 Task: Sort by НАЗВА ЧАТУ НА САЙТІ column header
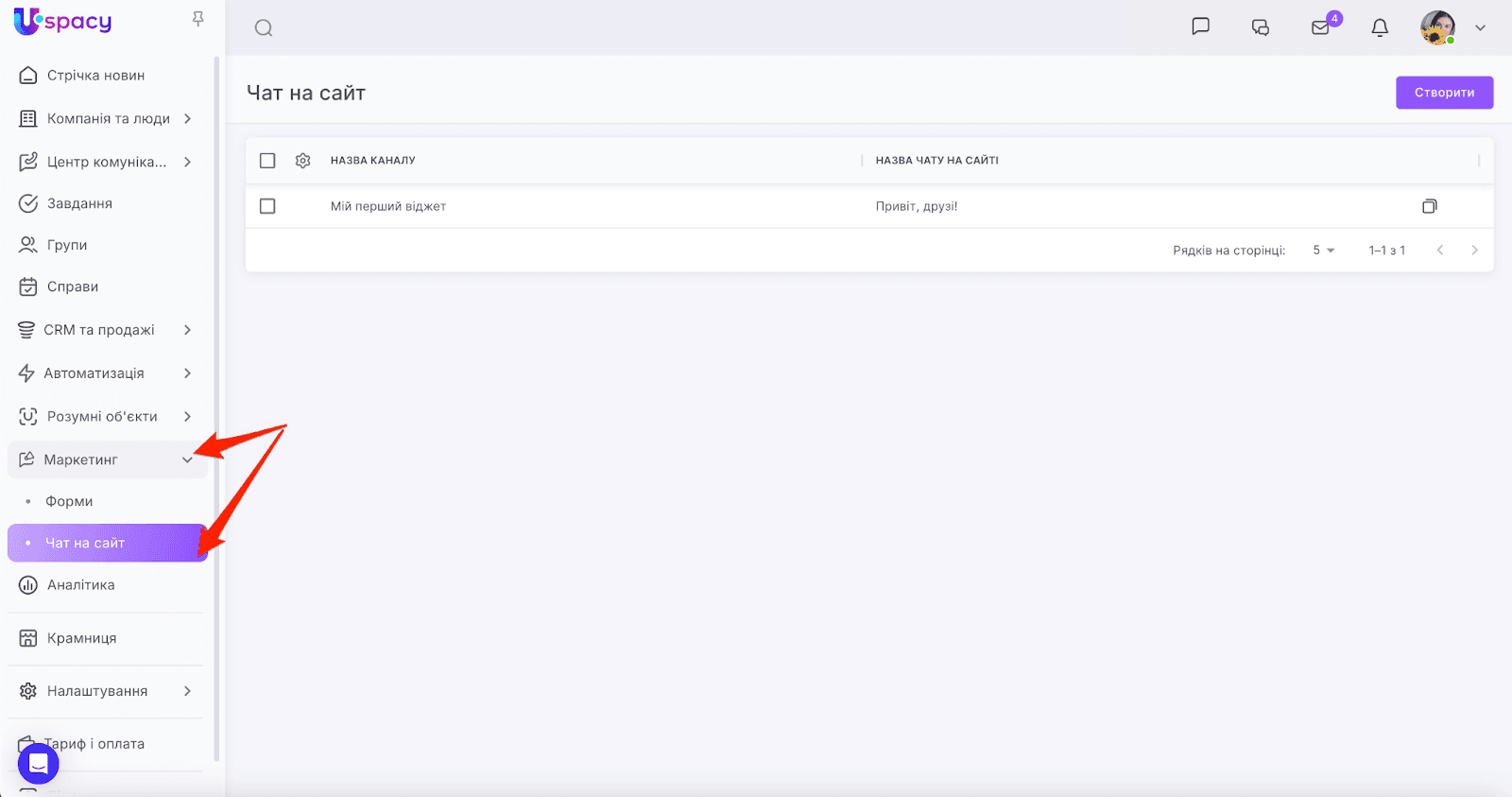(x=937, y=161)
